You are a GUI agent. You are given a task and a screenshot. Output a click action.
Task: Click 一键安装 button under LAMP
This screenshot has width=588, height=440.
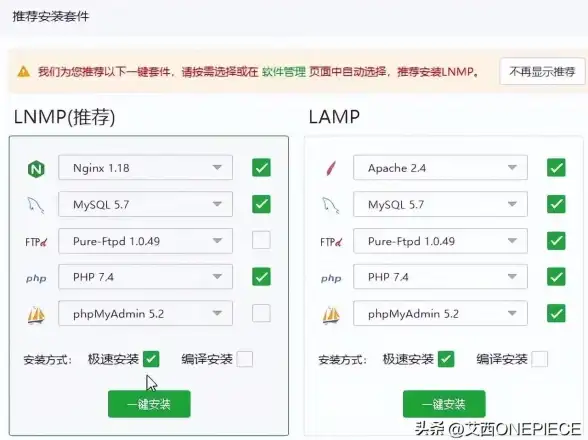[444, 404]
